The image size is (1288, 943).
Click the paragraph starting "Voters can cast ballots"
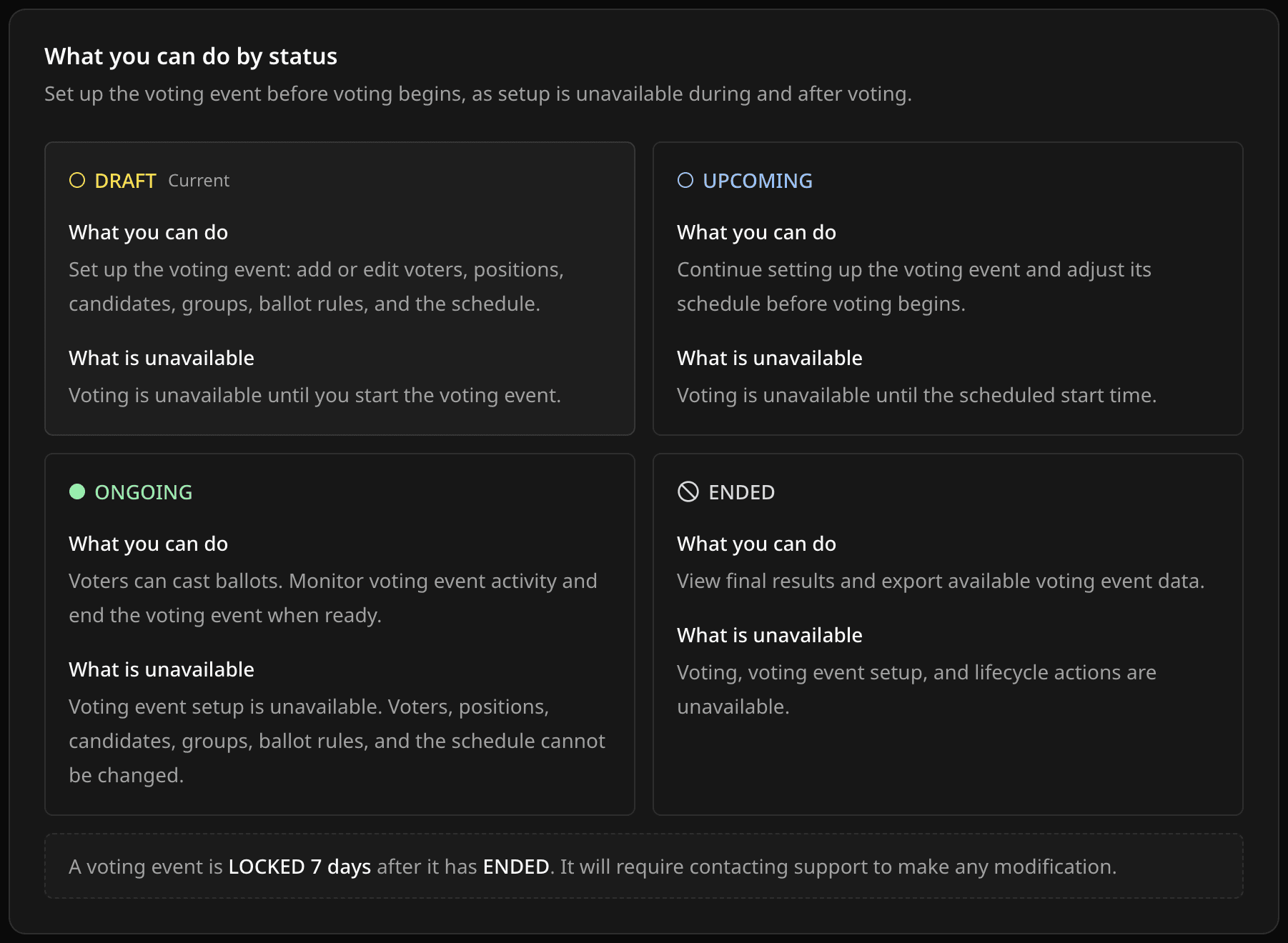coord(333,598)
